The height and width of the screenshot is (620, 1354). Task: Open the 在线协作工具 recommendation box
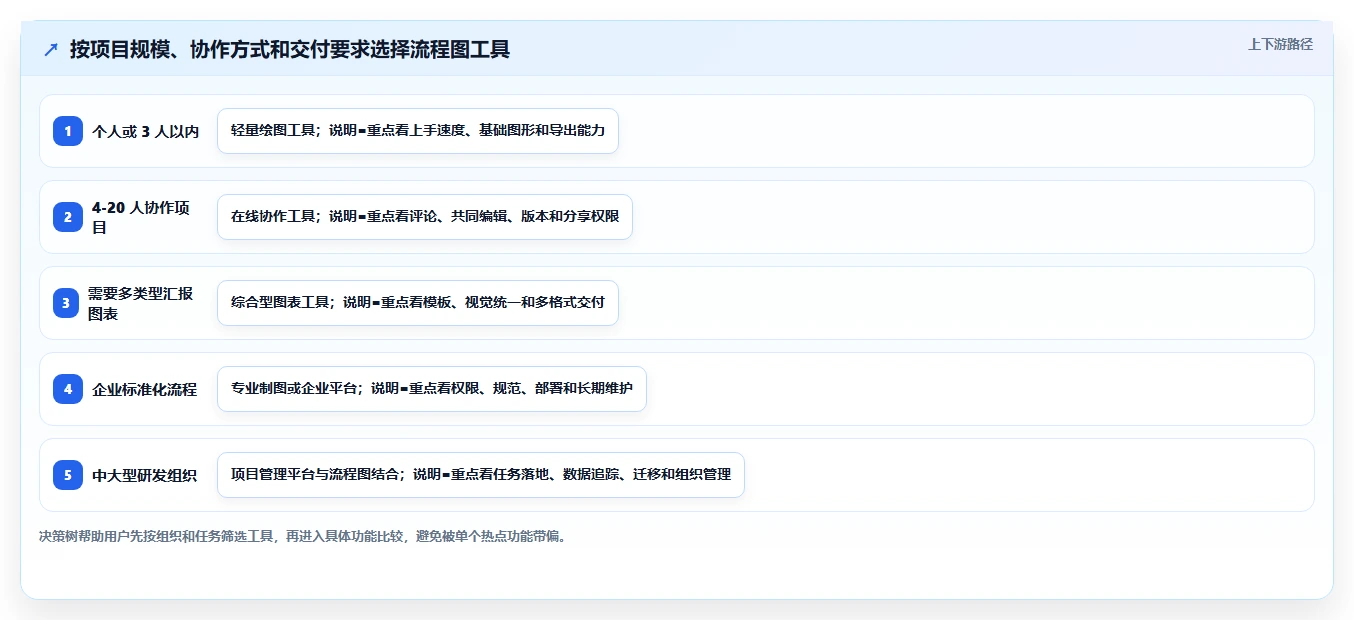coord(425,217)
